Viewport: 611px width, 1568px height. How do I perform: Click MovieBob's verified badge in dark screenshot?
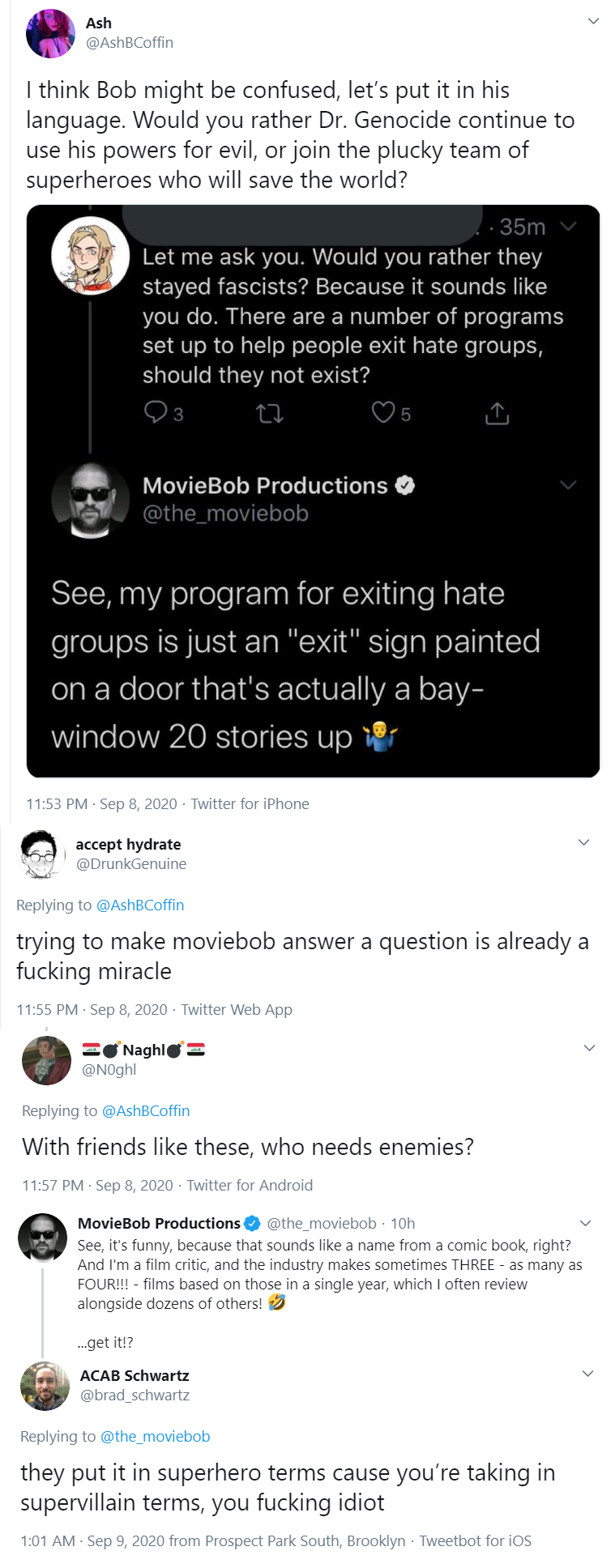tap(405, 485)
